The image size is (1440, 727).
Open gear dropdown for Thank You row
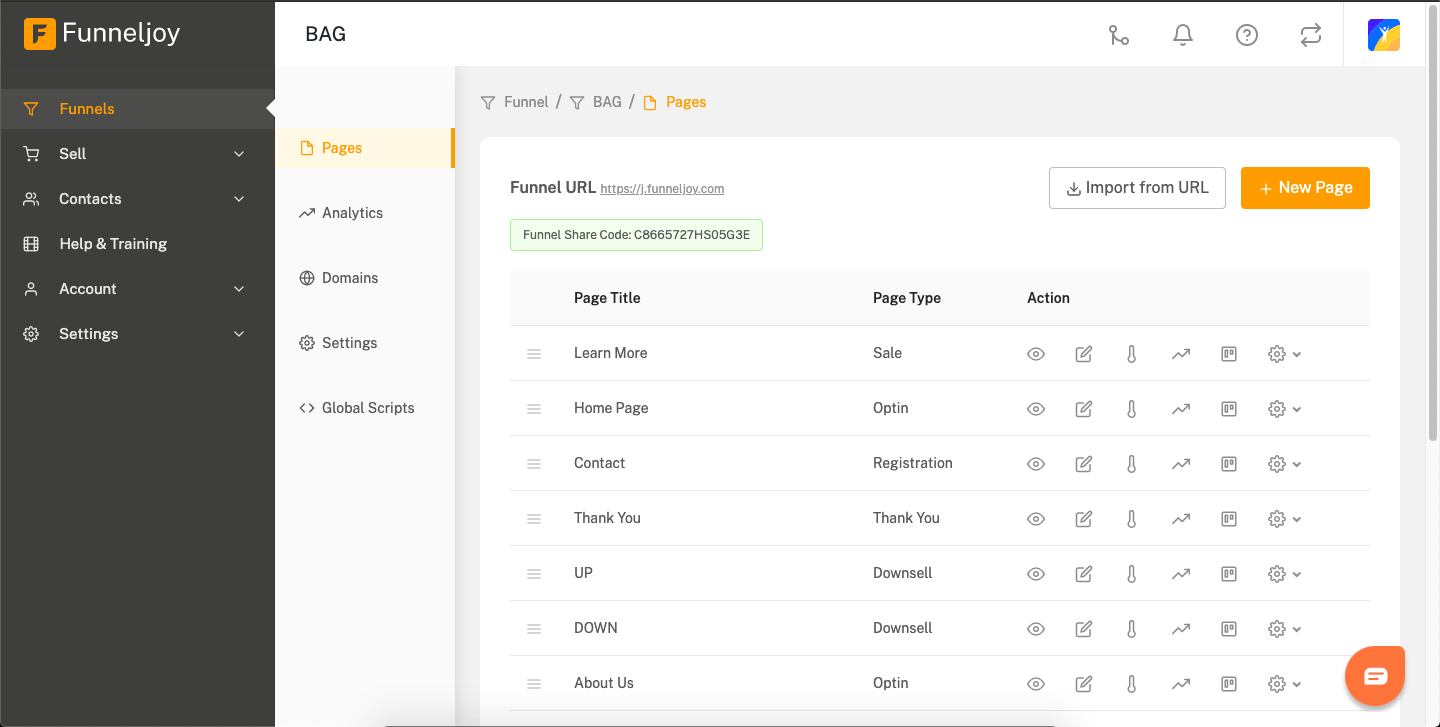(x=1284, y=519)
